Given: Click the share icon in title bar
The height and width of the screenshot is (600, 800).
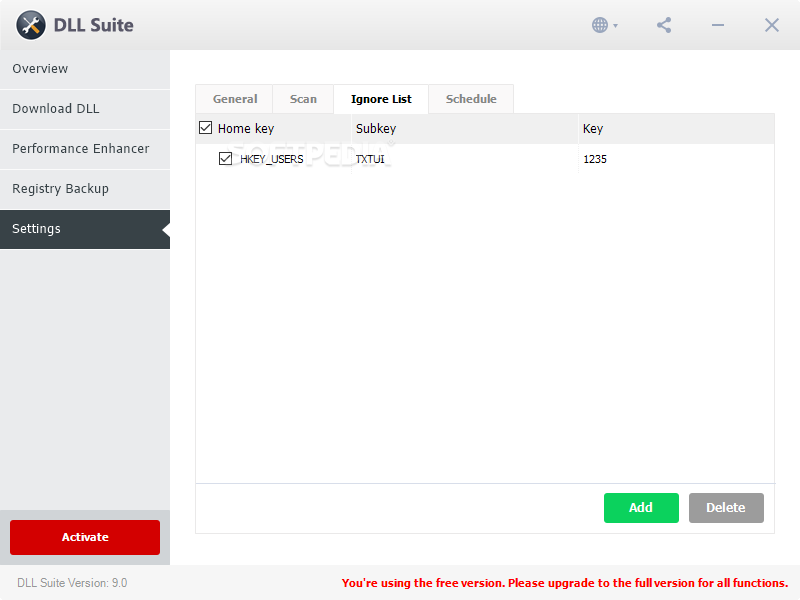Looking at the screenshot, I should (x=664, y=25).
